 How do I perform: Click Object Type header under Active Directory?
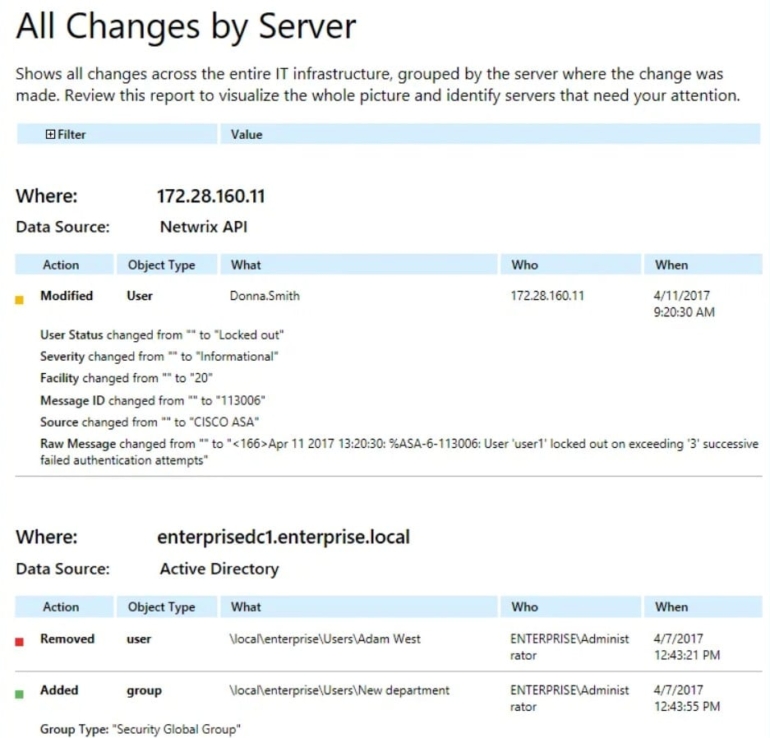pos(166,606)
